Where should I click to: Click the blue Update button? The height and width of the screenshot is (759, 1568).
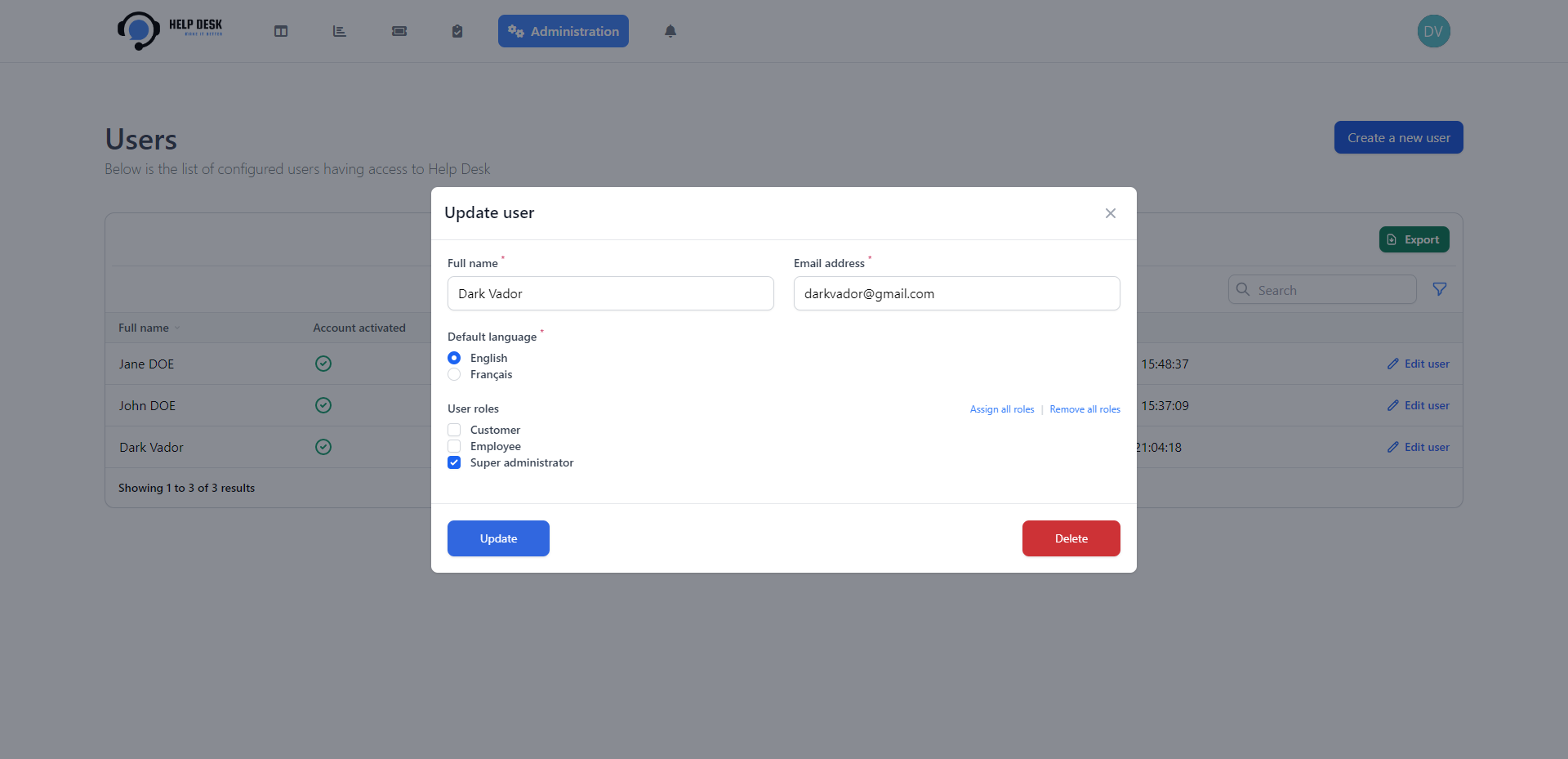coord(498,538)
